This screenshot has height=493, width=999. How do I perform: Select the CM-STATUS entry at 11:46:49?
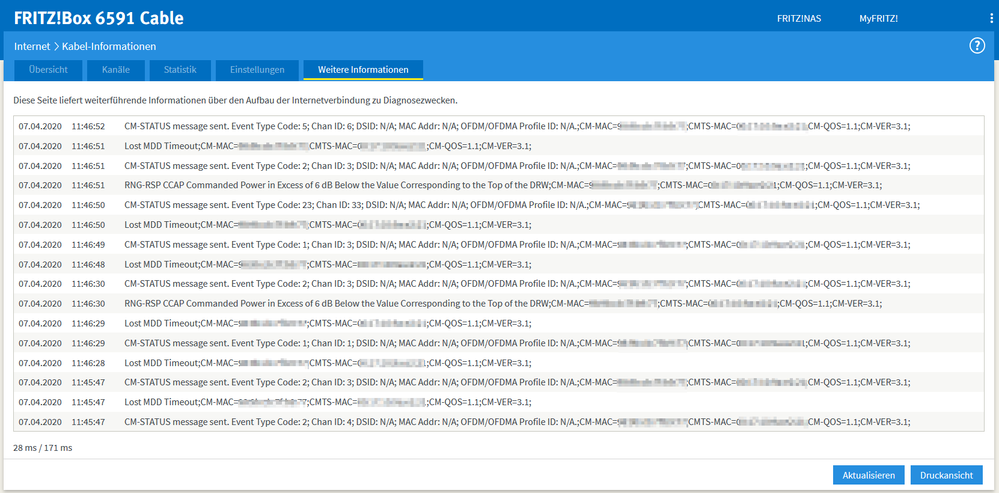pos(498,245)
